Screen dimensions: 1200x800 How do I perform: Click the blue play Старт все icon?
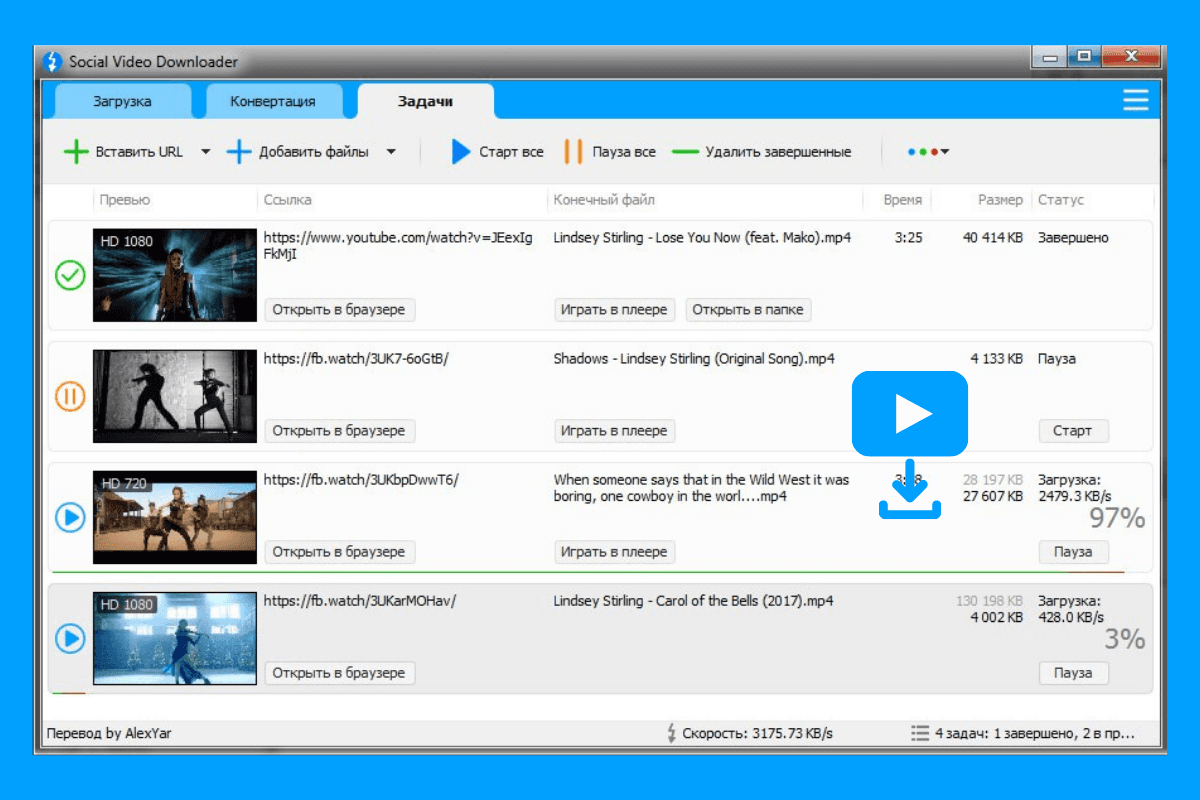click(x=460, y=152)
